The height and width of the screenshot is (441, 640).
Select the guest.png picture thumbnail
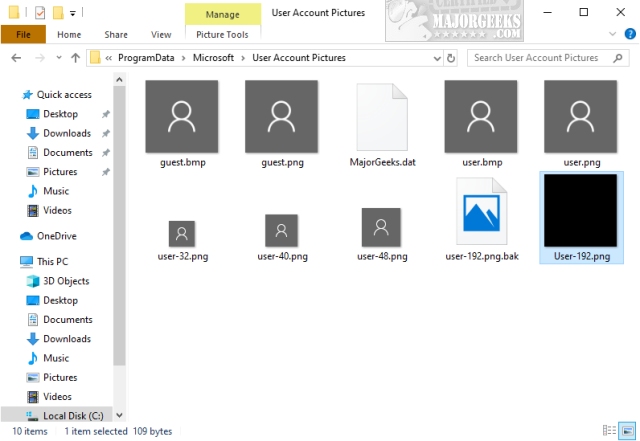click(x=281, y=116)
